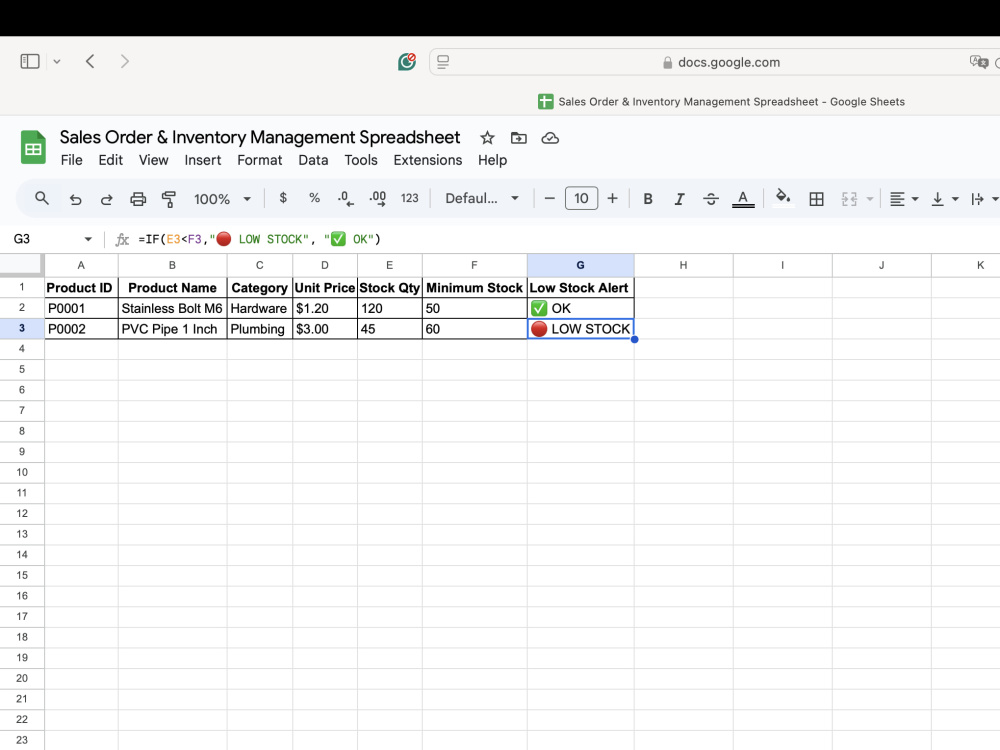Open the Tools menu
This screenshot has height=750, width=1000.
coord(361,160)
